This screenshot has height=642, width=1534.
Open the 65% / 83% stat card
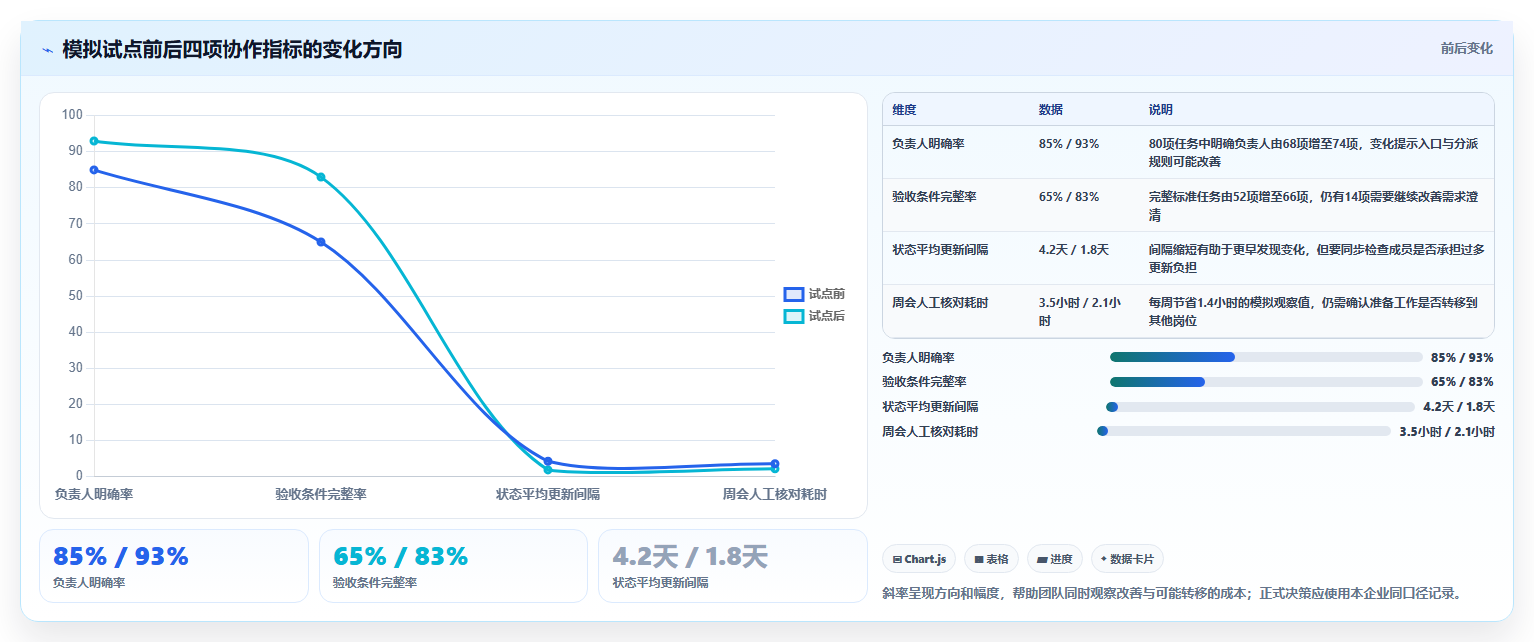pyautogui.click(x=453, y=566)
